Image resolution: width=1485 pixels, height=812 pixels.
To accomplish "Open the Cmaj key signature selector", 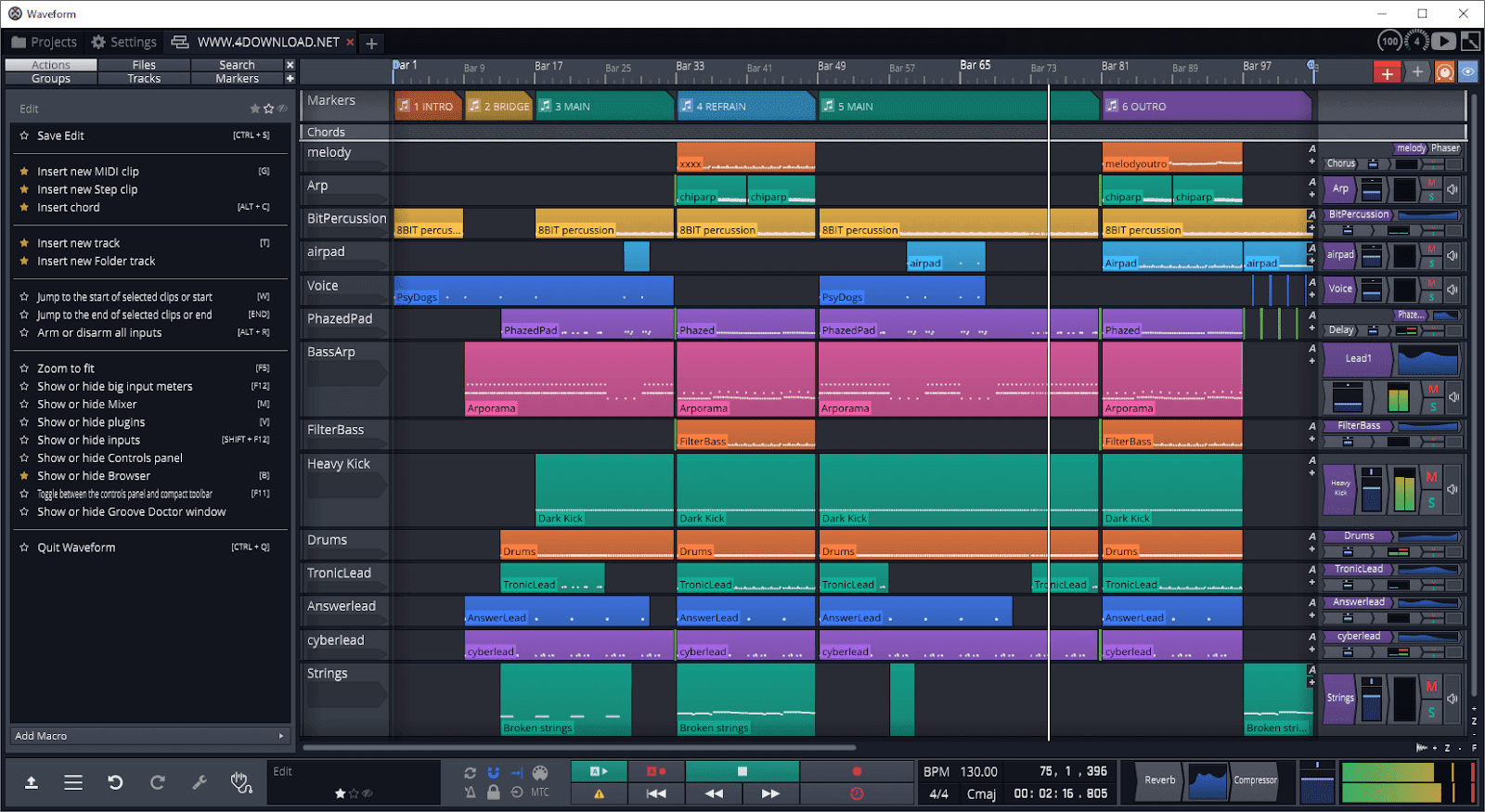I will point(981,794).
